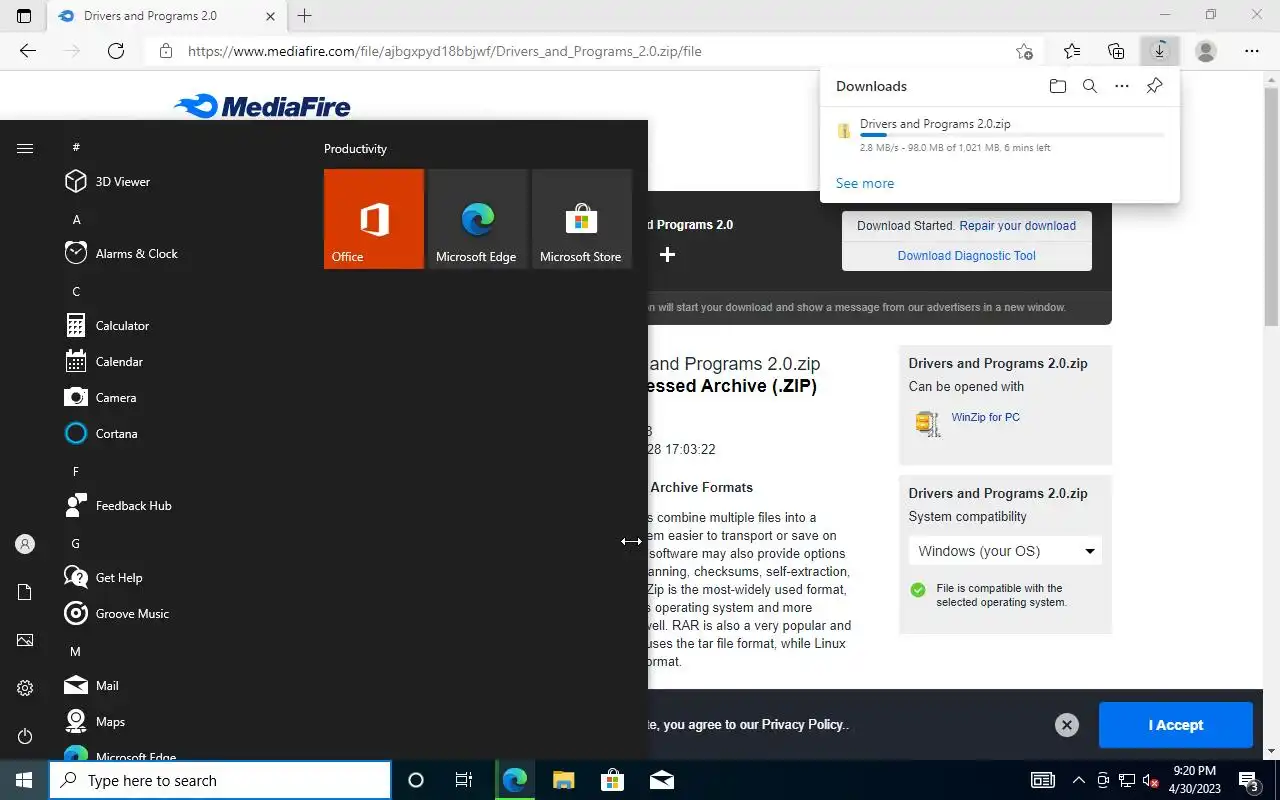Click the MediaFire logo
The width and height of the screenshot is (1280, 800).
[262, 106]
